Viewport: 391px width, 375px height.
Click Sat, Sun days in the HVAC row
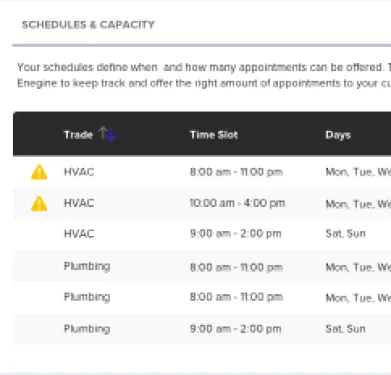coord(345,234)
